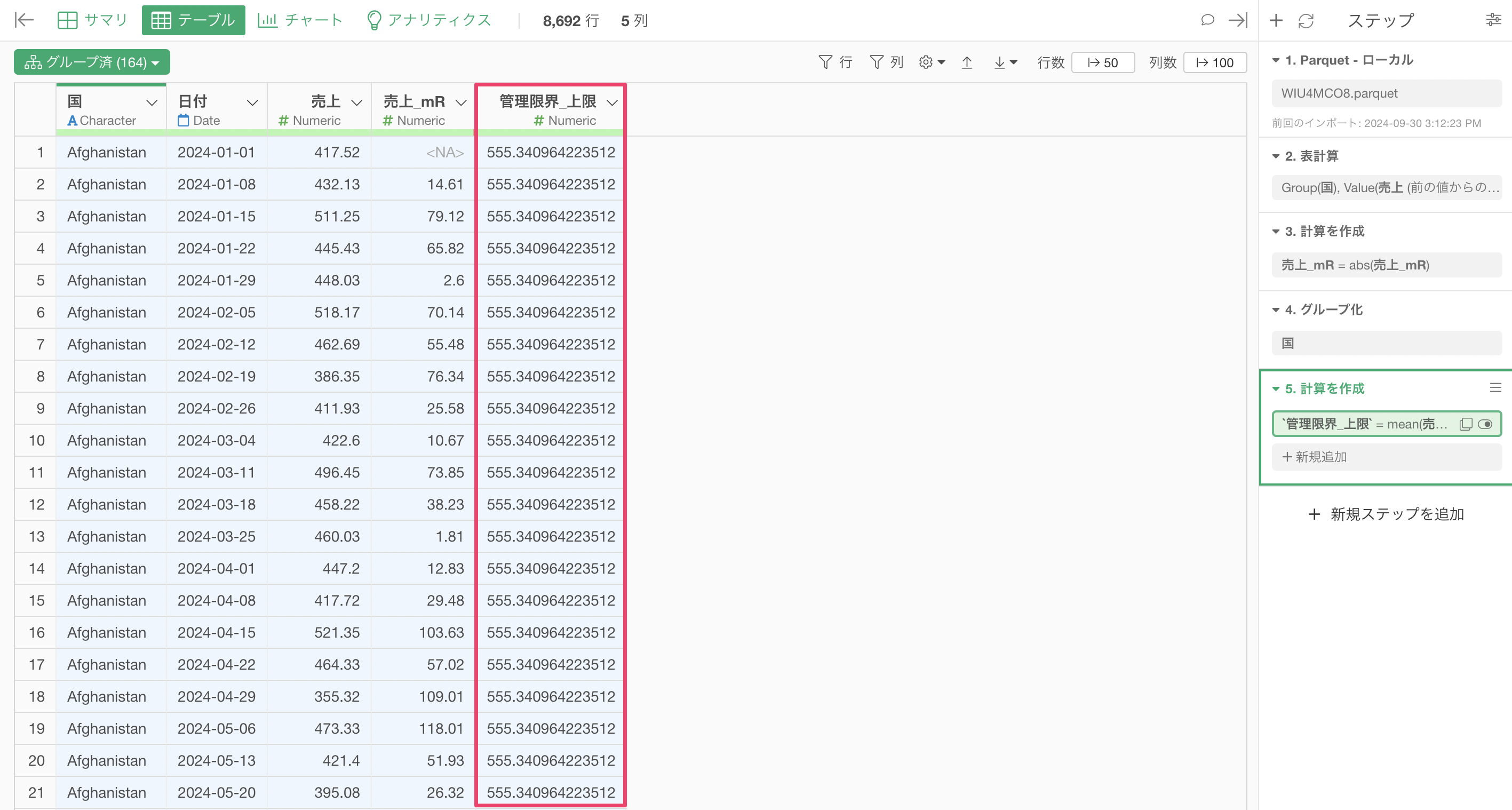
Task: Collapse step 3 計算を作成
Action: pos(1276,231)
